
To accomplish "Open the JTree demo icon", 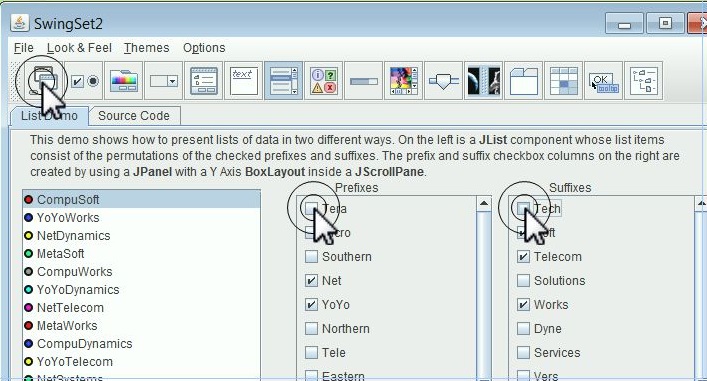I will point(643,81).
